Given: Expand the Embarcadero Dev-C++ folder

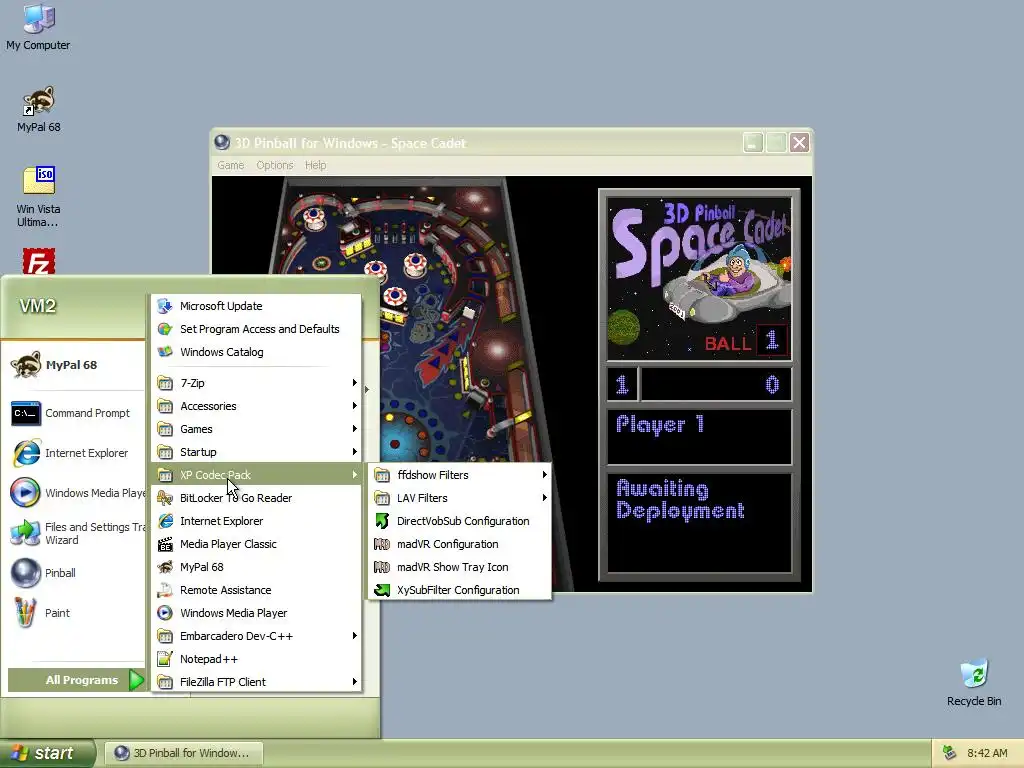Looking at the screenshot, I should (x=257, y=635).
